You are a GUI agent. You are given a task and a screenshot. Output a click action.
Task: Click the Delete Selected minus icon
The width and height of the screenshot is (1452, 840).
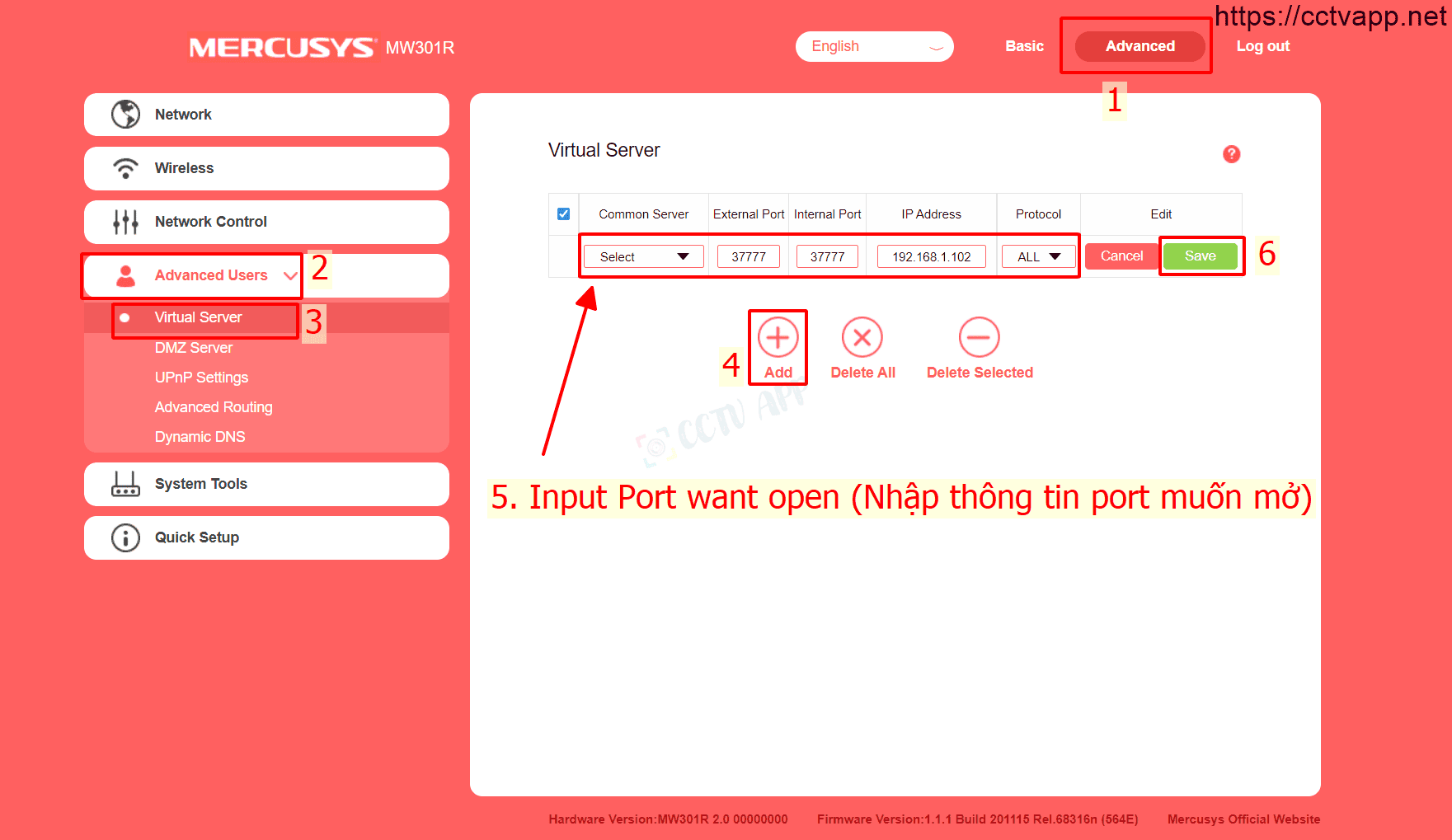(979, 338)
